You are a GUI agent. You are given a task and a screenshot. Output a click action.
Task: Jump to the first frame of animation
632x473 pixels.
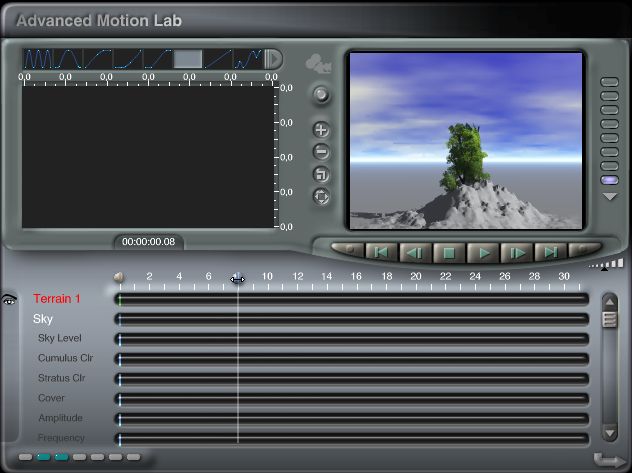pyautogui.click(x=381, y=253)
